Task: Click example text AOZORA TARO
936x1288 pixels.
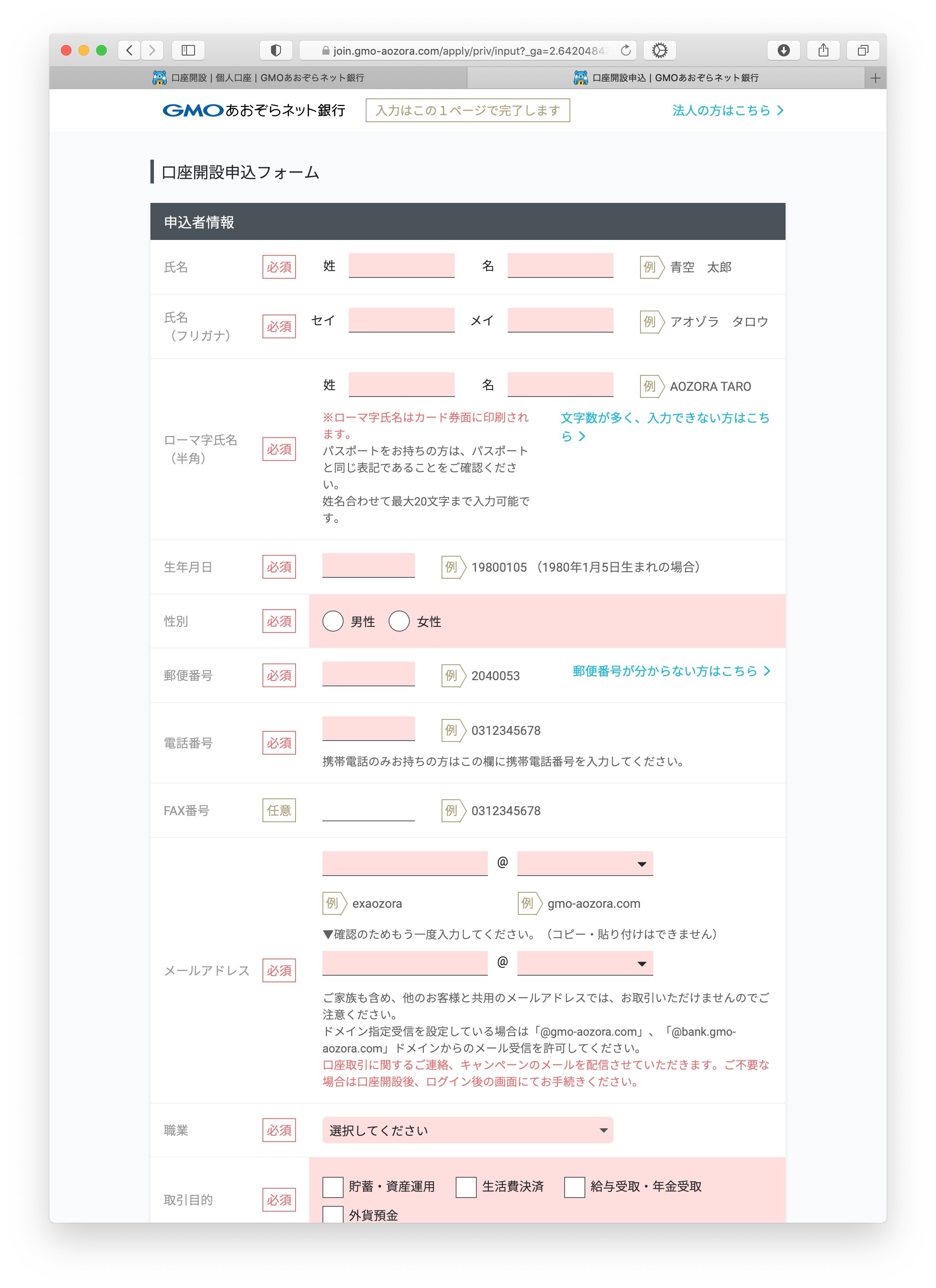Action: point(710,386)
